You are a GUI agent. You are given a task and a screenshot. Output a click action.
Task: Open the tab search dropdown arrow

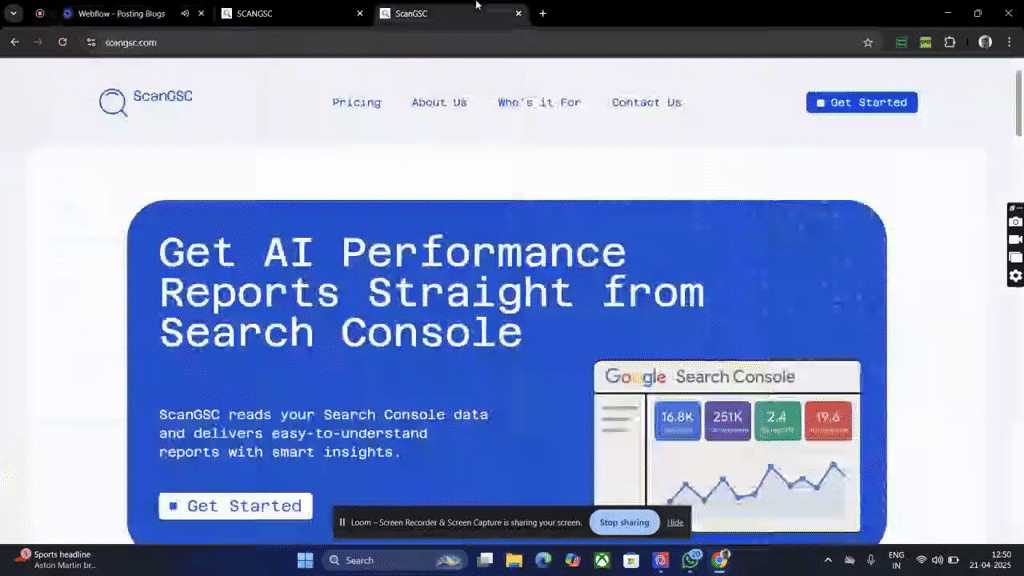pyautogui.click(x=13, y=13)
